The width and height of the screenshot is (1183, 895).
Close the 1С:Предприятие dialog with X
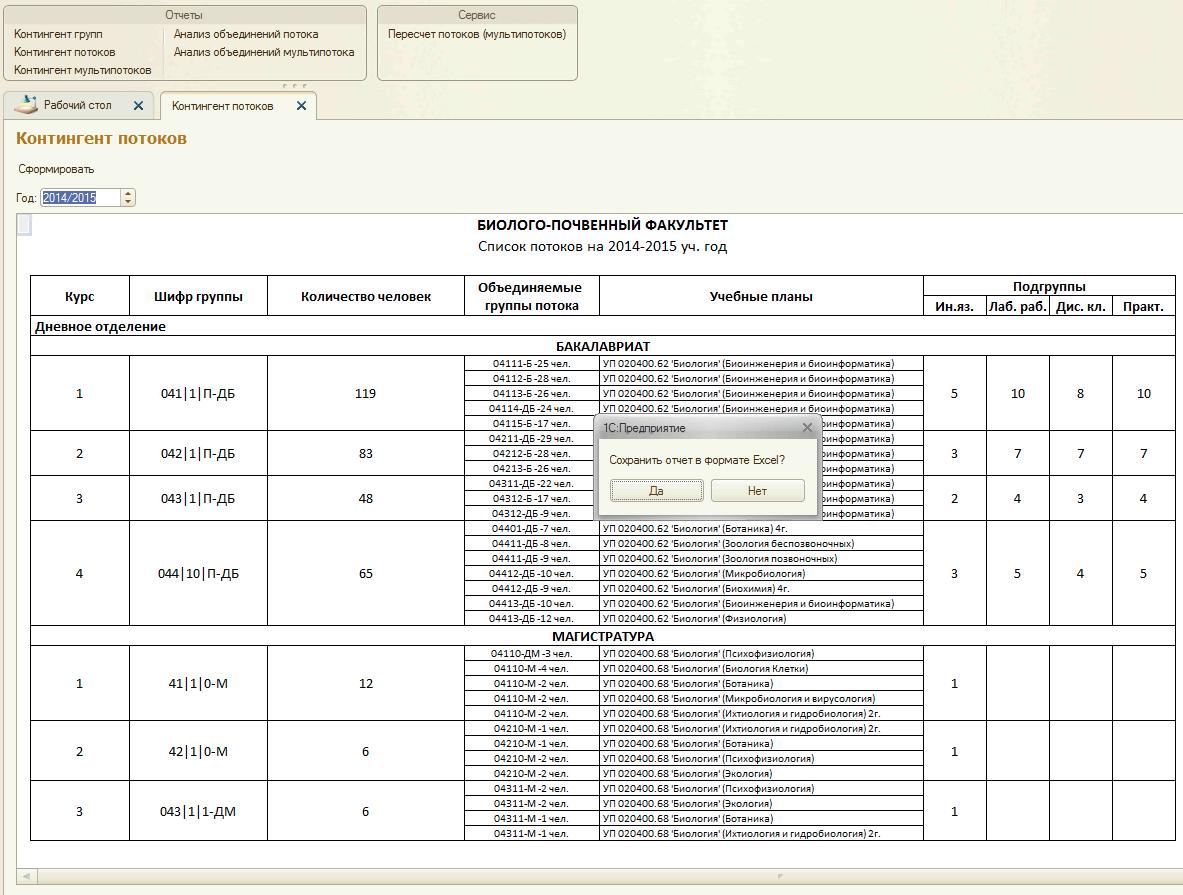tap(807, 428)
